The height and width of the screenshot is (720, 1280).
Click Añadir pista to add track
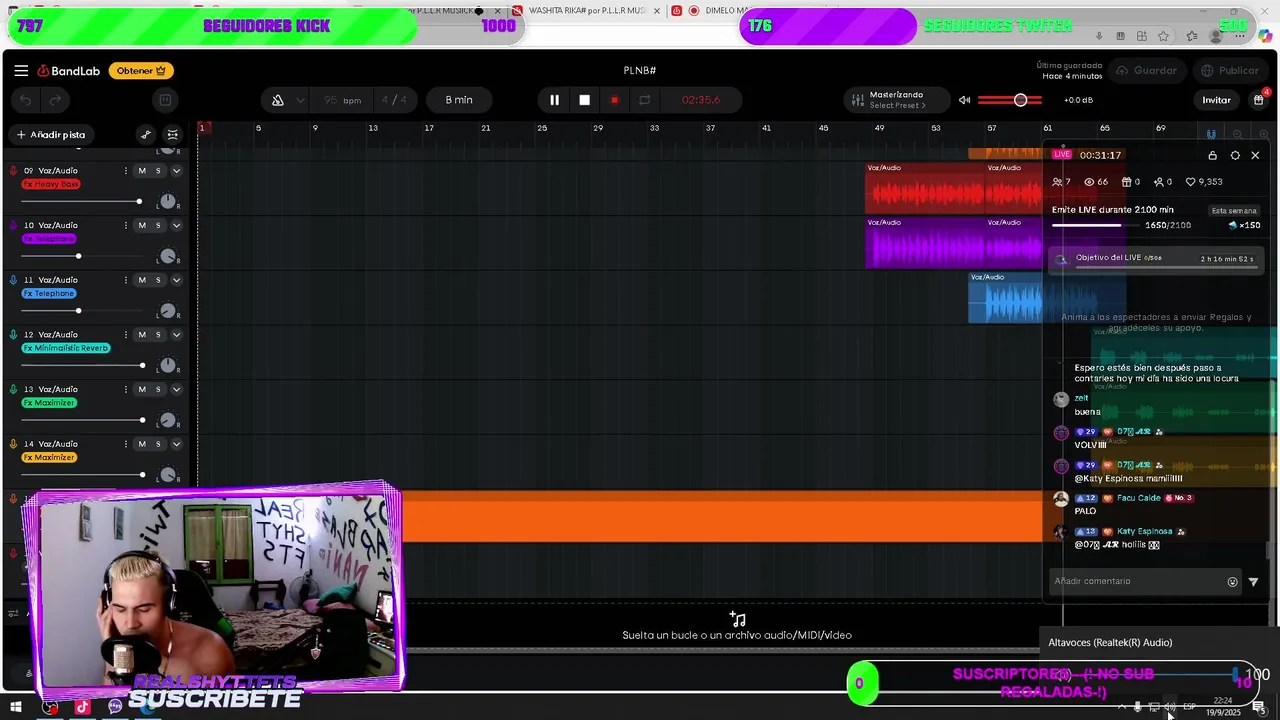click(50, 135)
